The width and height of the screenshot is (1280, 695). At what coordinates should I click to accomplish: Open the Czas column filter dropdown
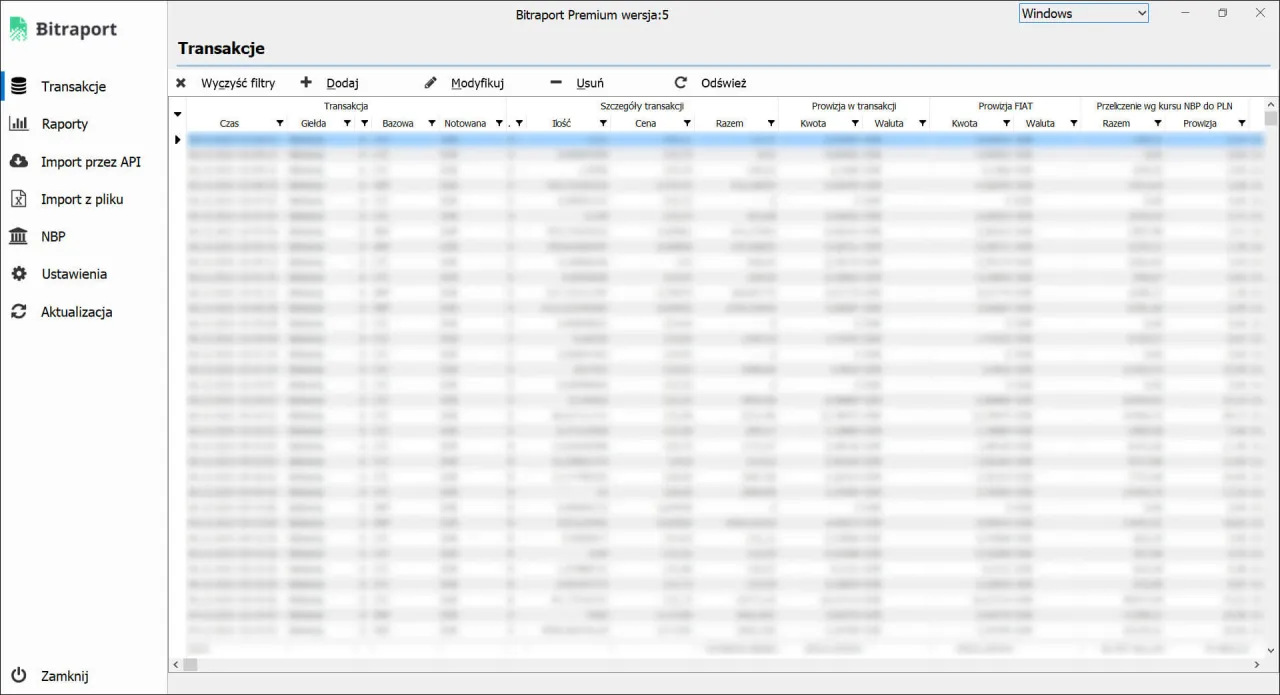pos(280,124)
